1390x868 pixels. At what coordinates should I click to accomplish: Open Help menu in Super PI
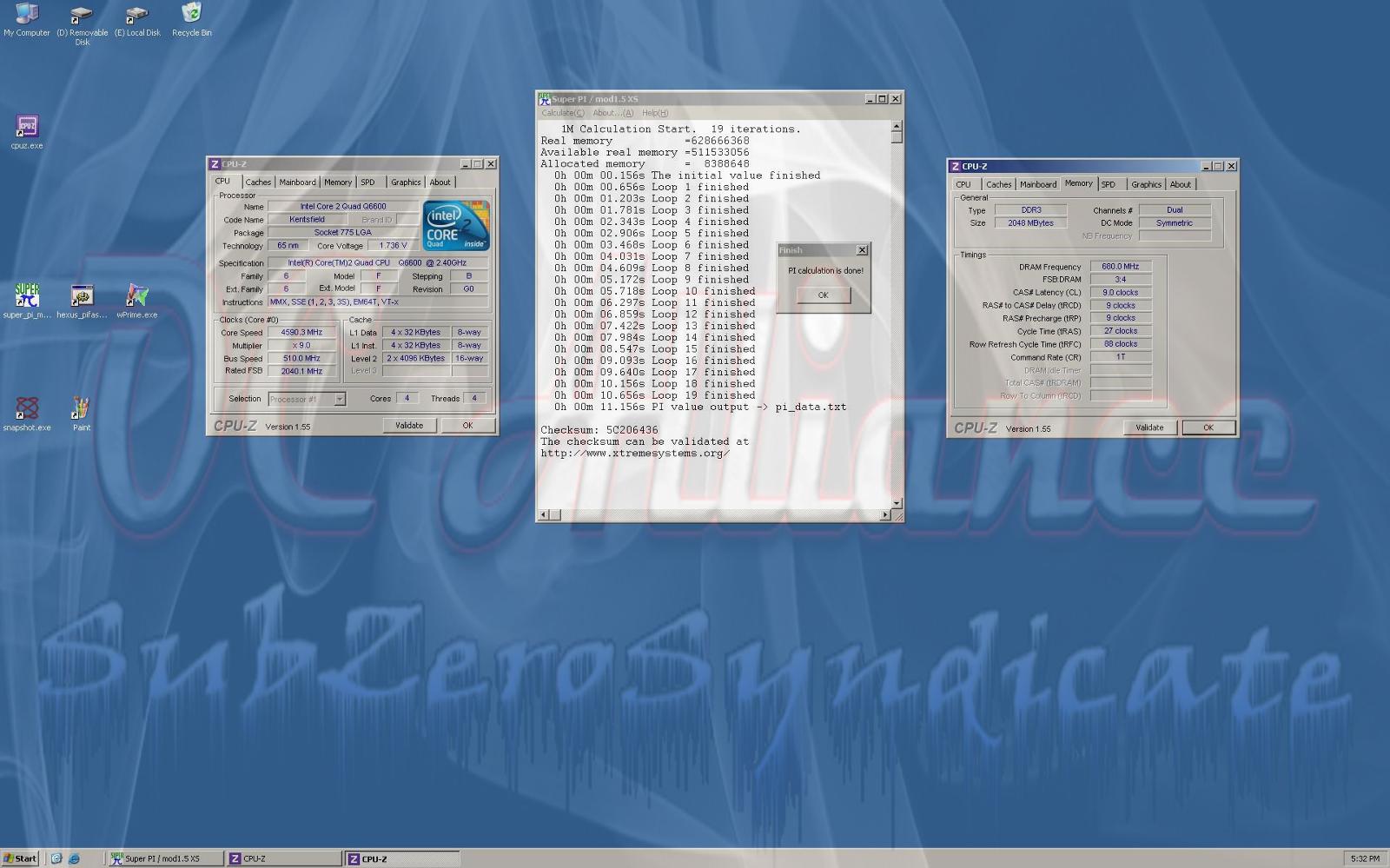[x=655, y=113]
